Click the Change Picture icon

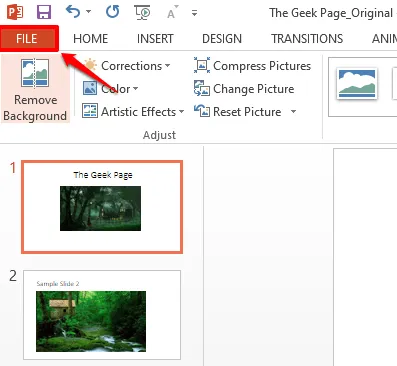click(202, 88)
